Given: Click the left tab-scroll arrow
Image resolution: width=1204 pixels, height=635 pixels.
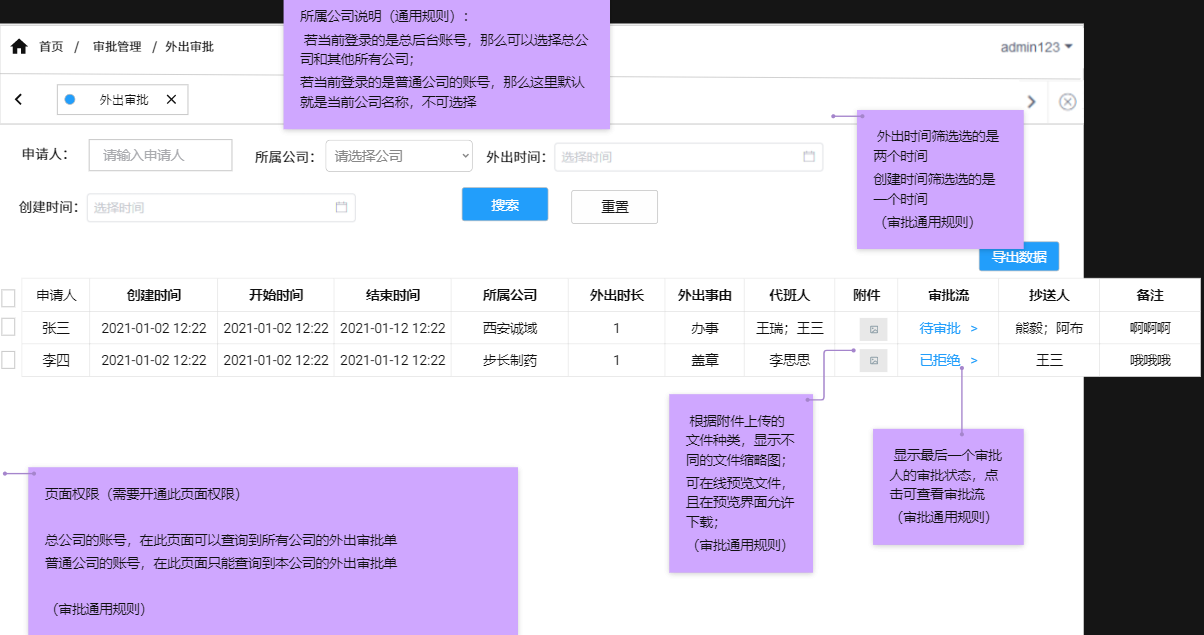Looking at the screenshot, I should [x=19, y=99].
